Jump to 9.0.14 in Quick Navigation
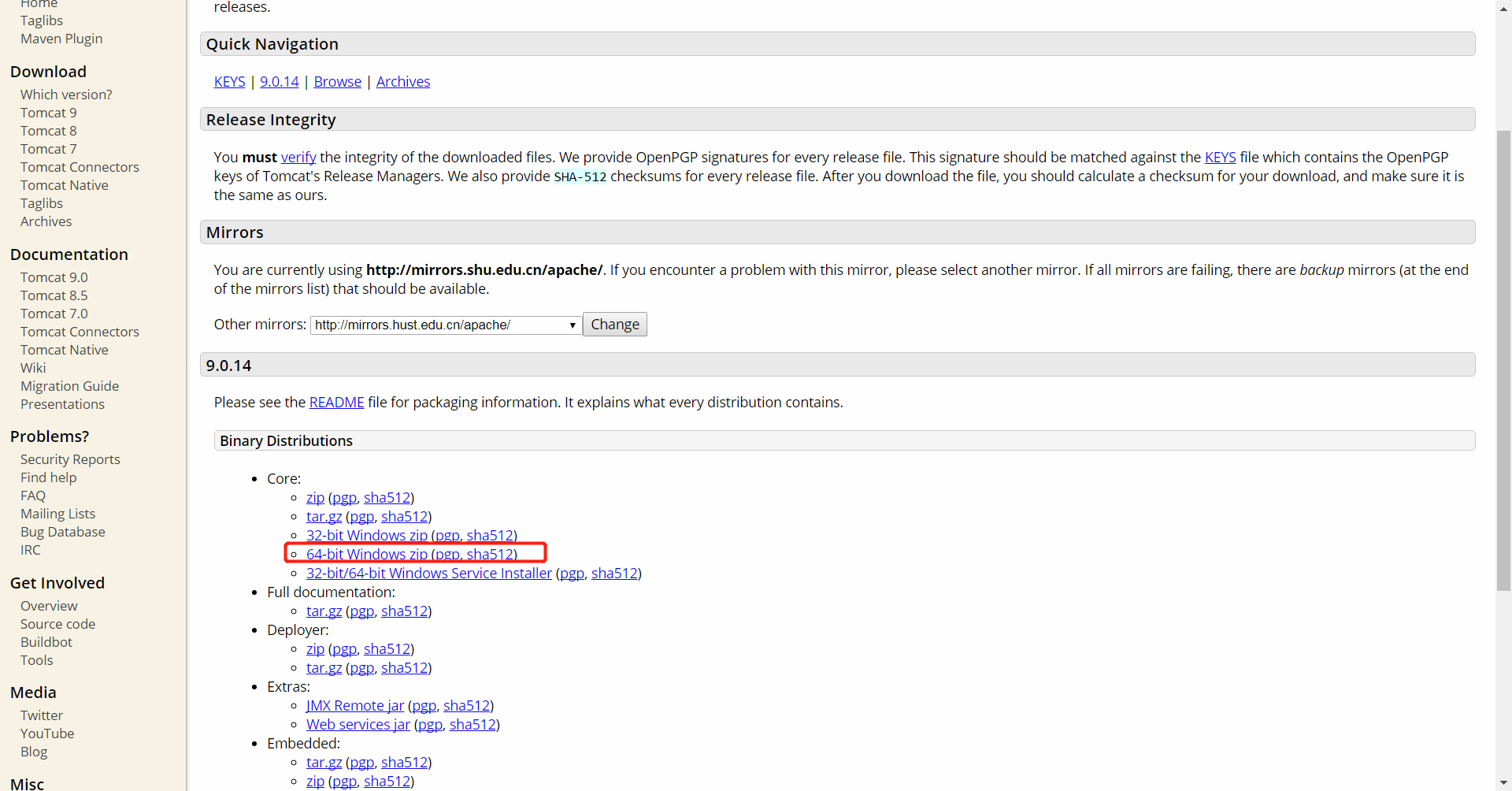Screen dimensions: 1512x791 pos(280,82)
